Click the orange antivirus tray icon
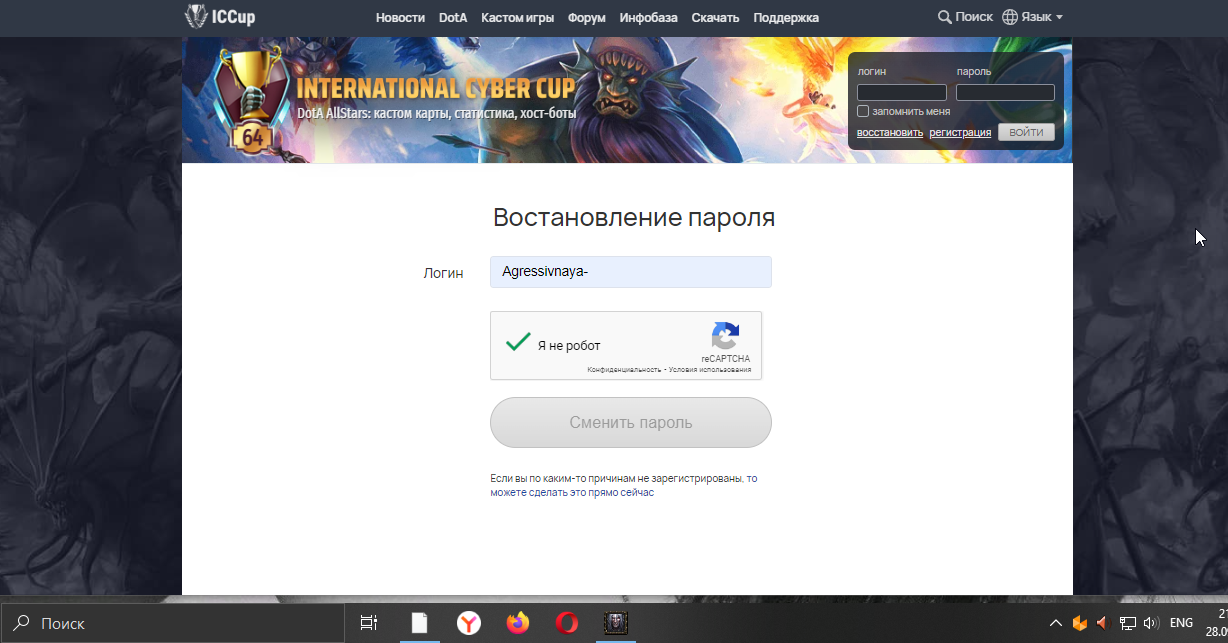Viewport: 1228px width, 643px height. point(1080,623)
